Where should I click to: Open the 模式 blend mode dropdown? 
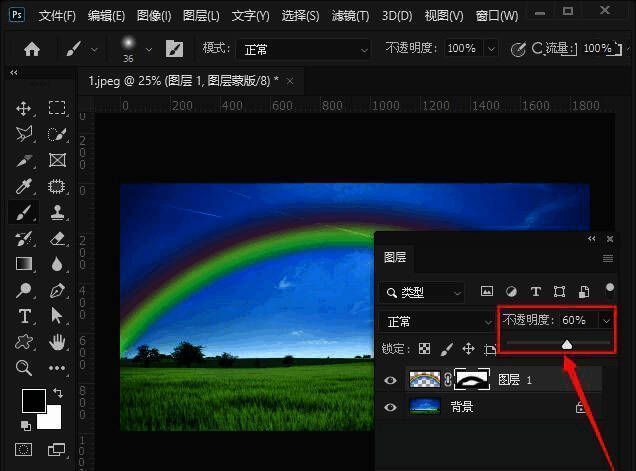click(x=303, y=50)
